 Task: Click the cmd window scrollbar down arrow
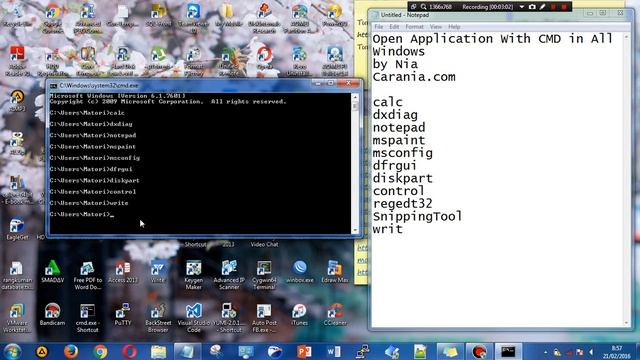(355, 230)
